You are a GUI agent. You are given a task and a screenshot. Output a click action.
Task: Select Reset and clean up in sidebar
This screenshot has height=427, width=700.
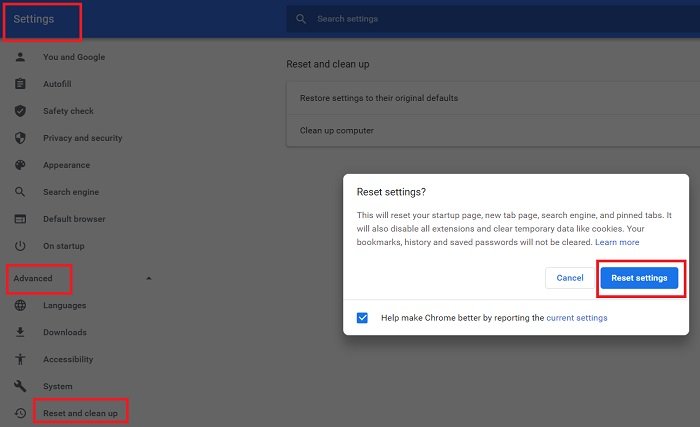click(80, 413)
